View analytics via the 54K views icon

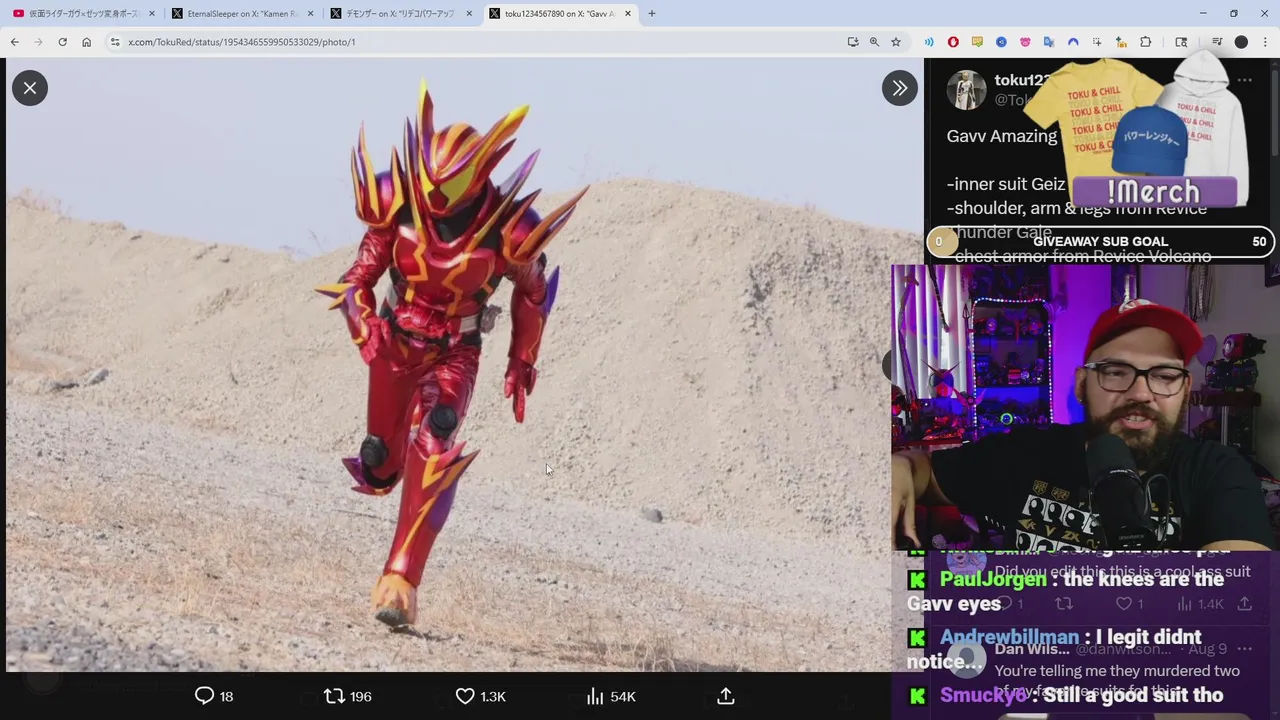coord(610,696)
